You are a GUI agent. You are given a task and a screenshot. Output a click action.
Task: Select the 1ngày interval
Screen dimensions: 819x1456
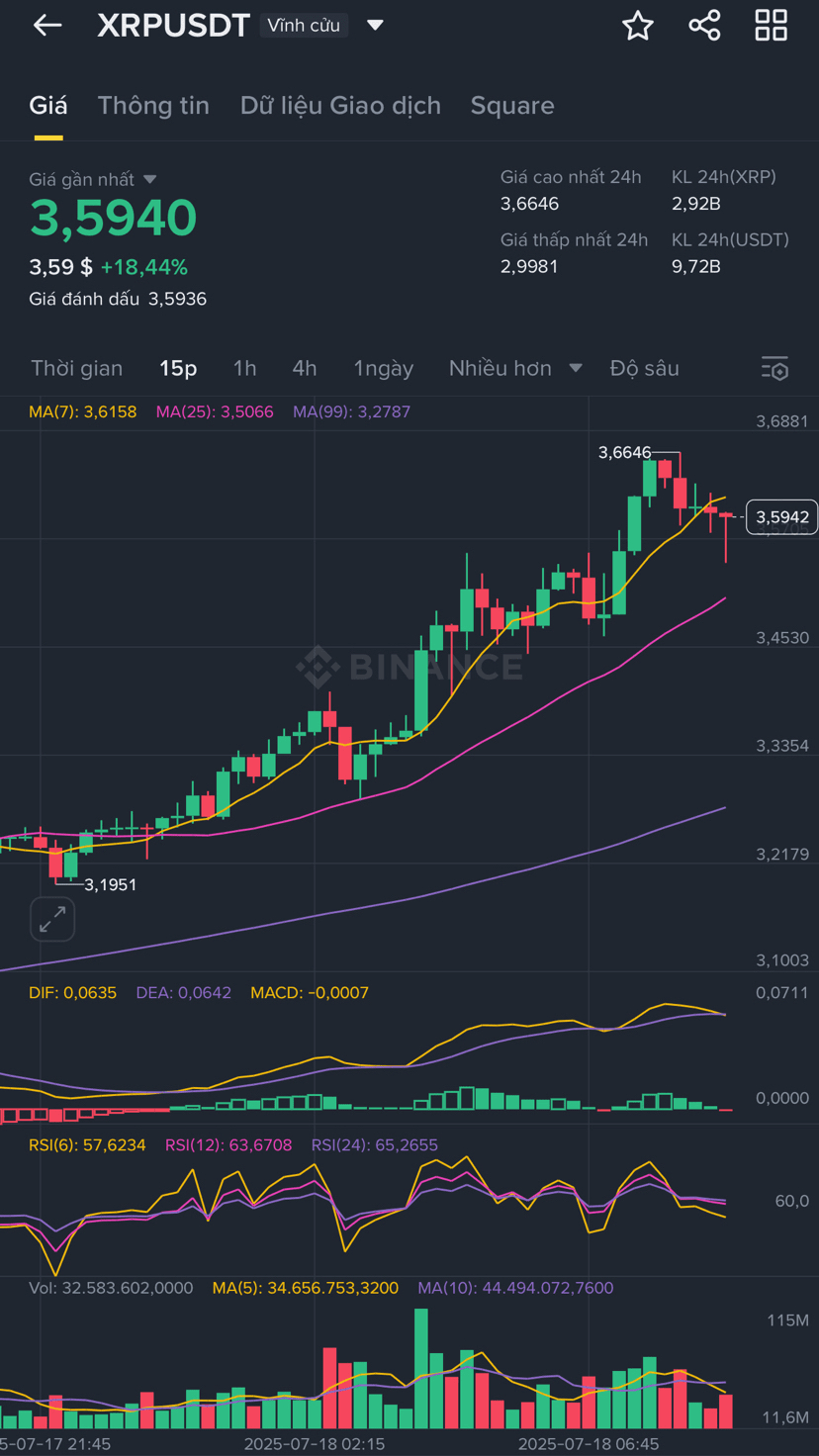tap(384, 368)
